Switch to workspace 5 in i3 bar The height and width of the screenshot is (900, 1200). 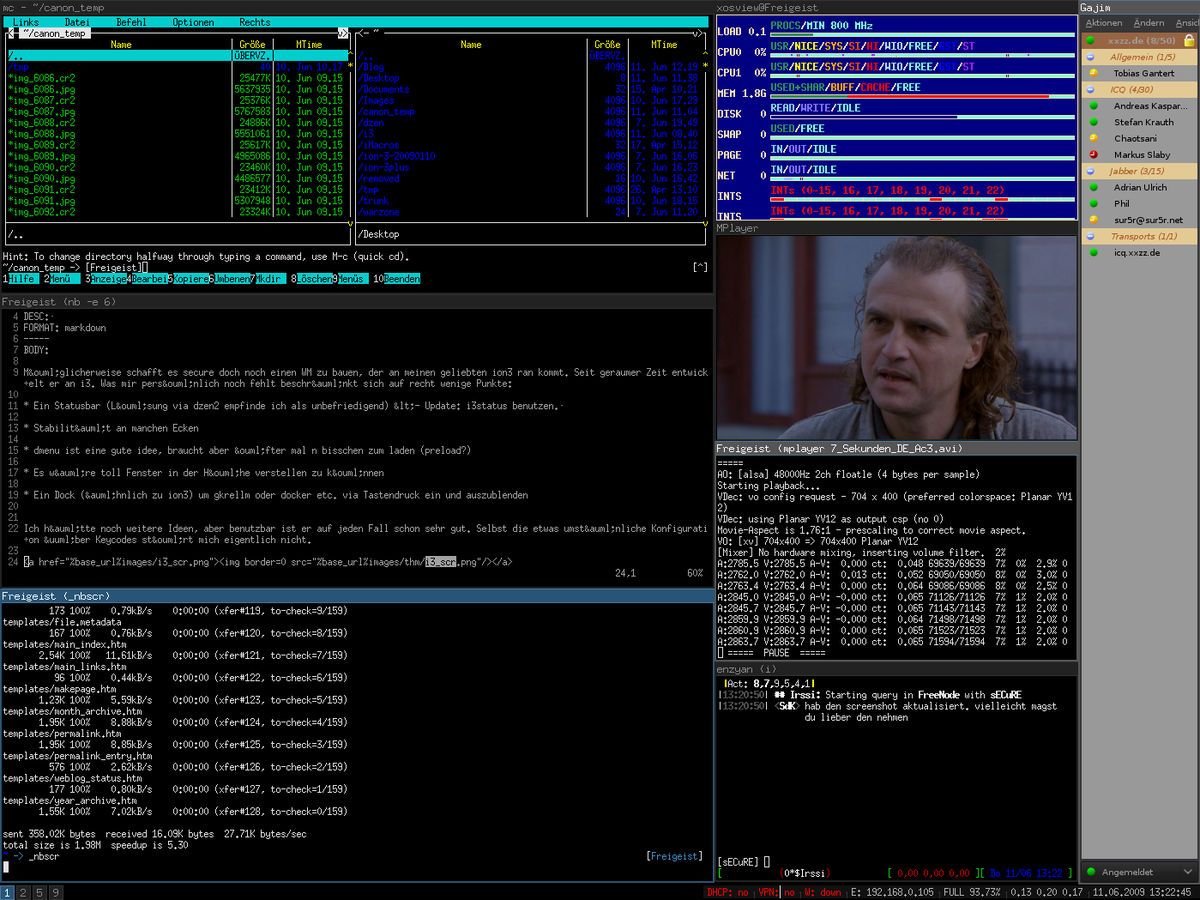40,892
